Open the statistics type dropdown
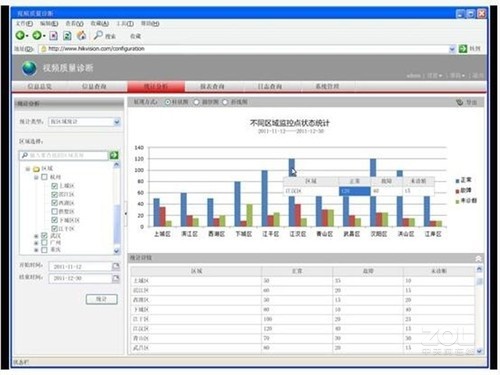Image resolution: width=500 pixels, height=375 pixels. point(117,122)
